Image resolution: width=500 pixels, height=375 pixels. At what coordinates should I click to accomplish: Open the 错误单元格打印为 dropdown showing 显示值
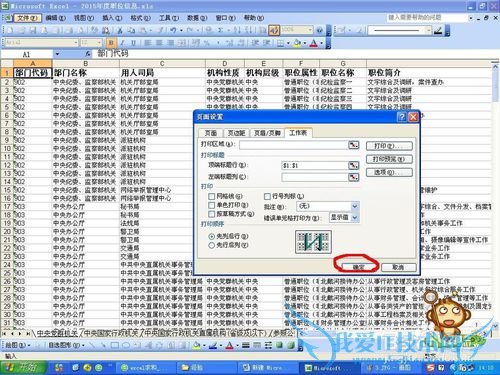point(355,218)
